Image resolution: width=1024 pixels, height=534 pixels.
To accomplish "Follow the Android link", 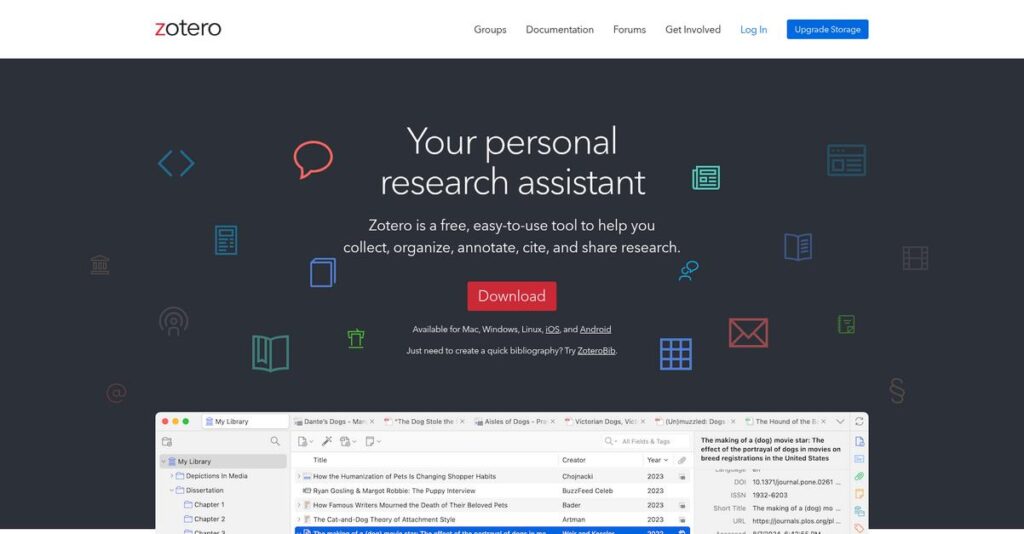I will click(x=596, y=330).
